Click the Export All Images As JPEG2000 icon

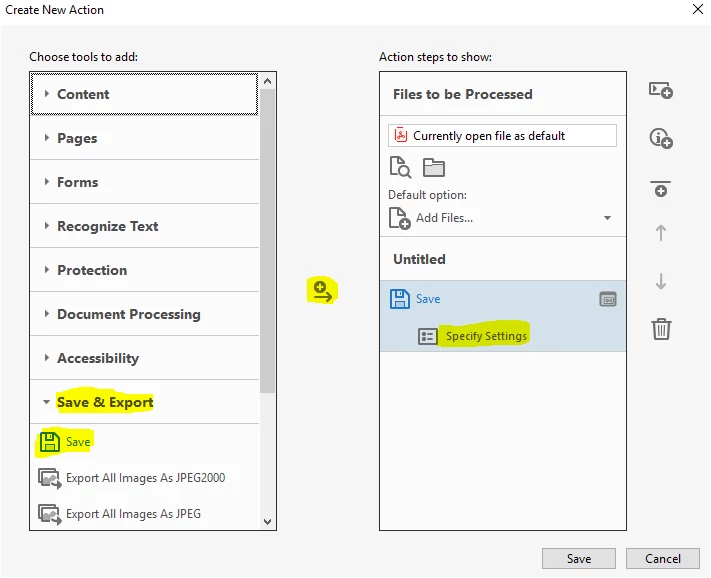(x=49, y=478)
